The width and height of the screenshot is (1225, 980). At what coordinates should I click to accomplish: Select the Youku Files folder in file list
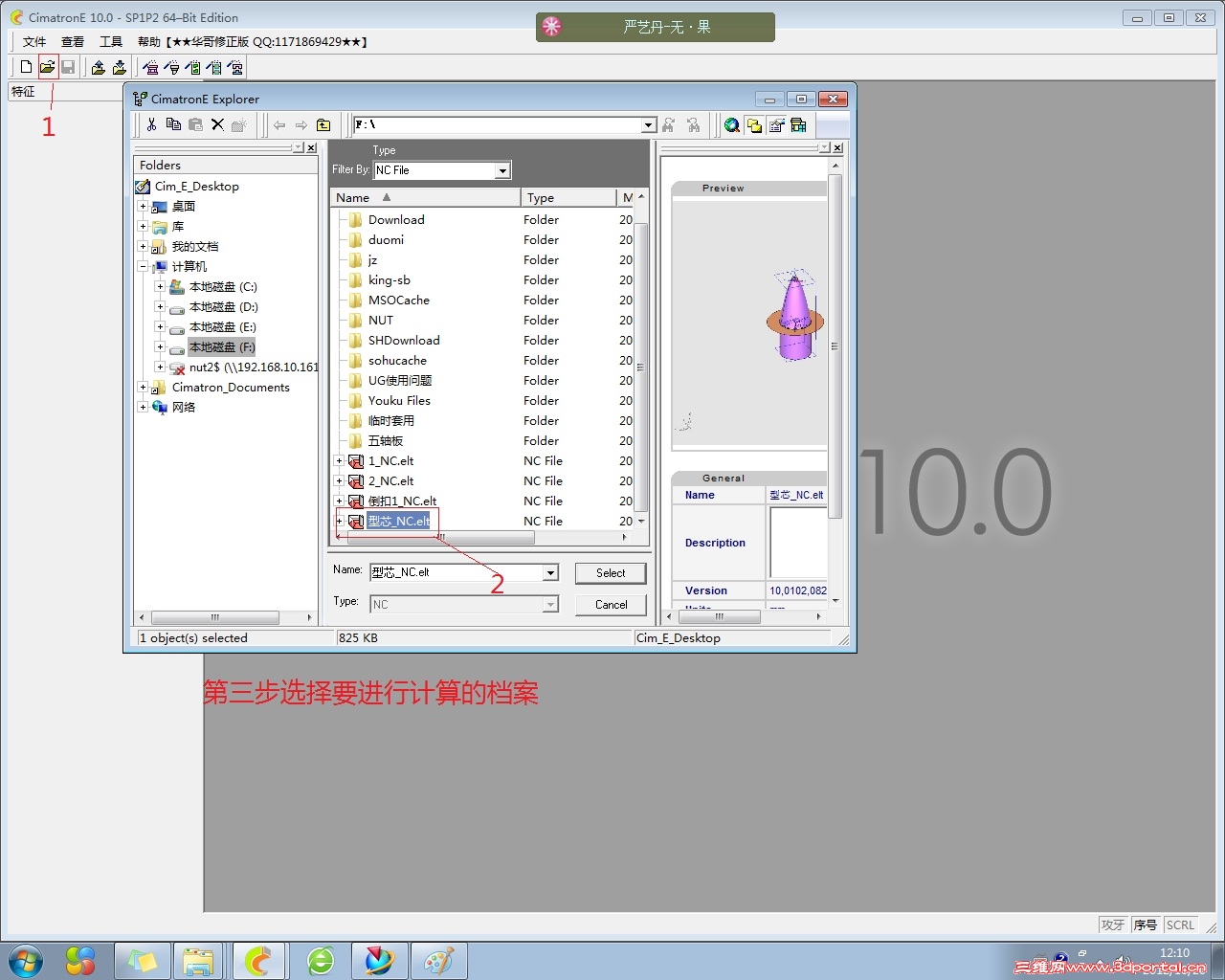point(399,401)
